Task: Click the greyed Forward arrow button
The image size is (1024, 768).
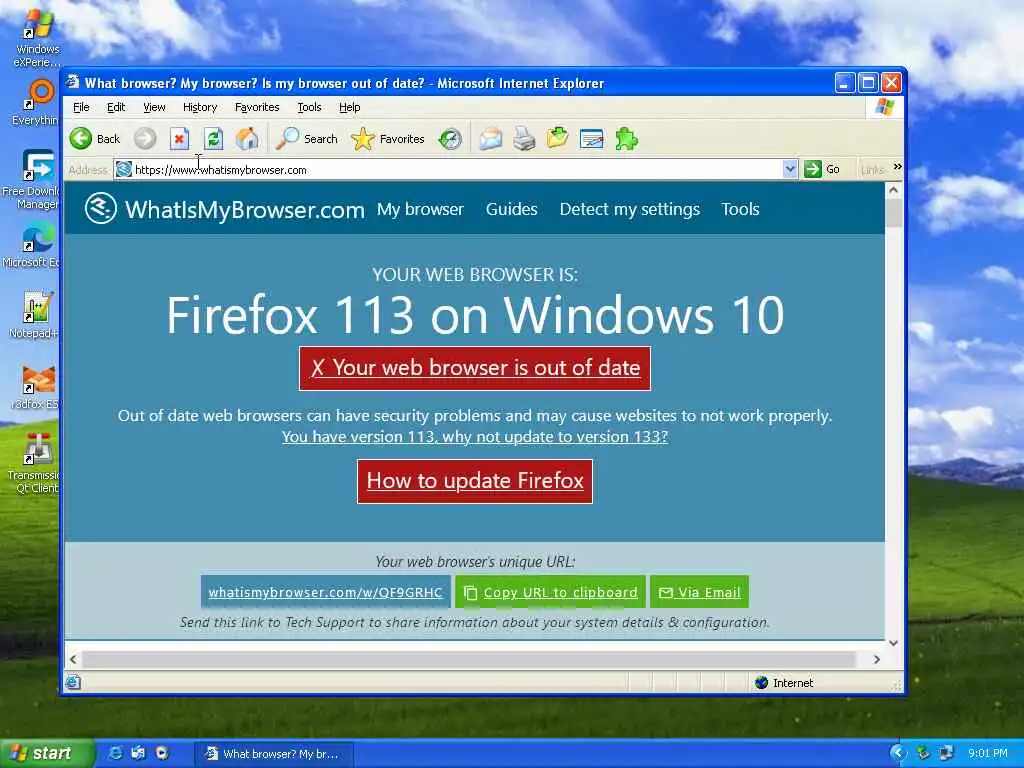Action: (145, 138)
